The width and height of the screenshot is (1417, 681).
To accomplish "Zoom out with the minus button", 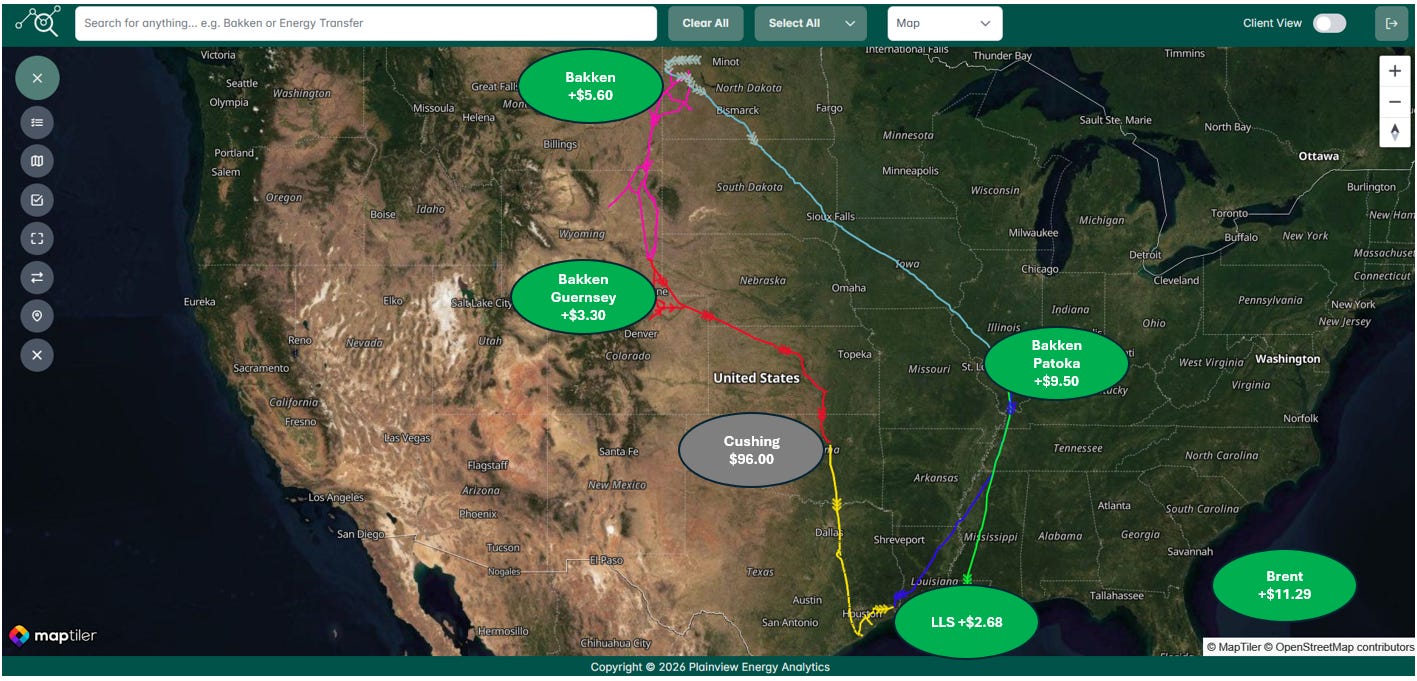I will pos(1394,102).
